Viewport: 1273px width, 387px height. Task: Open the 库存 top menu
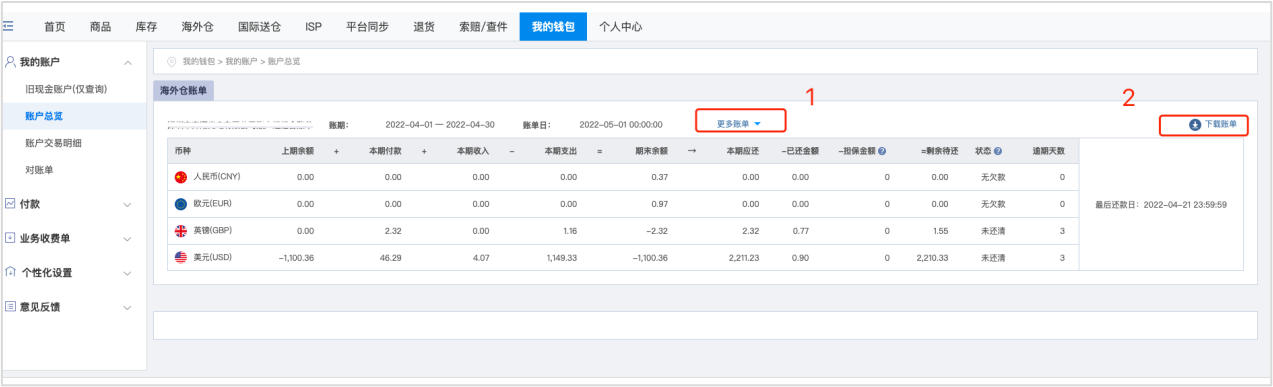pos(146,26)
